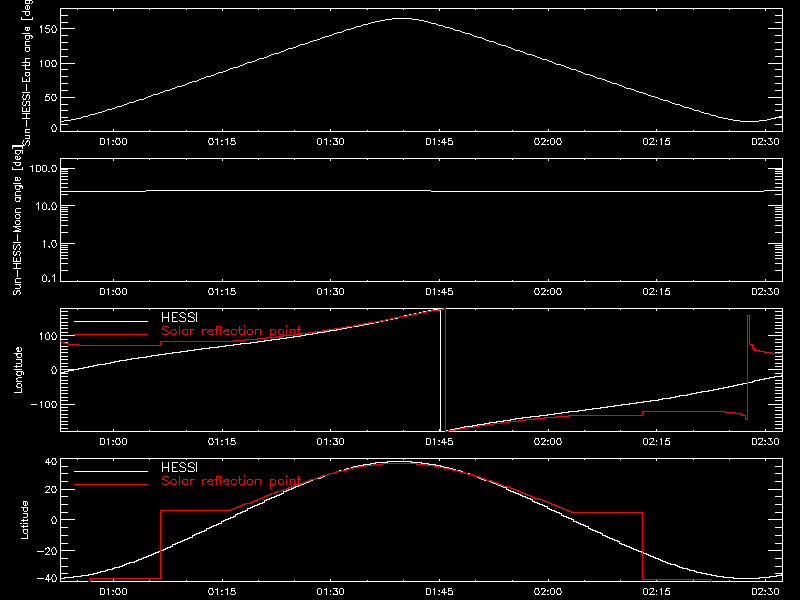Click 02:00 label under Latitude plot
The width and height of the screenshot is (800, 600).
(548, 592)
